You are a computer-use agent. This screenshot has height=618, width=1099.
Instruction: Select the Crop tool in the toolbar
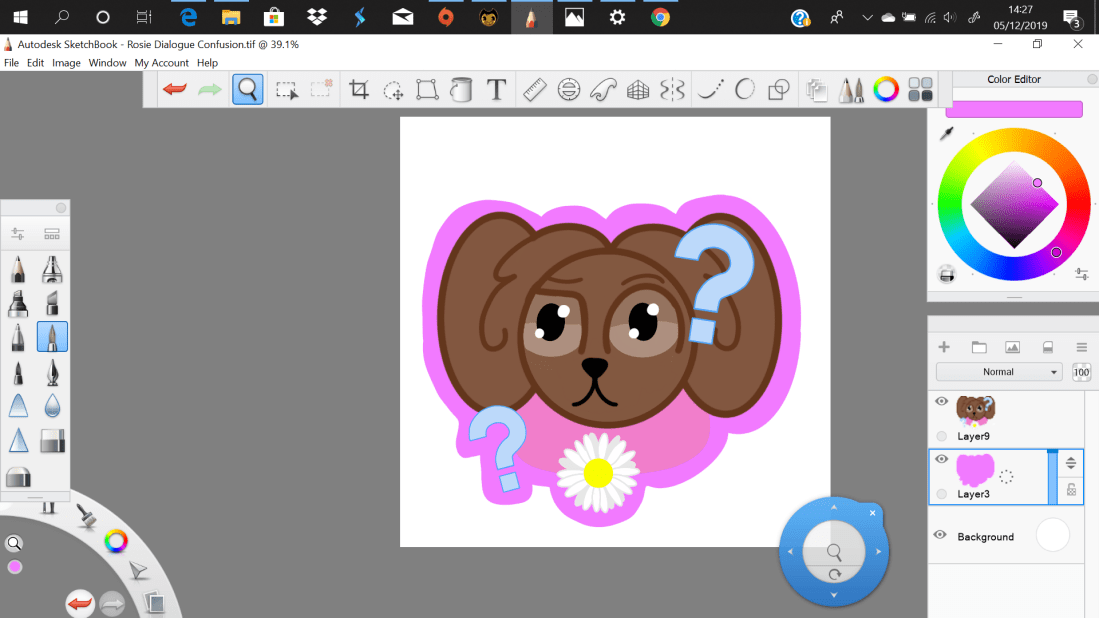pyautogui.click(x=359, y=90)
